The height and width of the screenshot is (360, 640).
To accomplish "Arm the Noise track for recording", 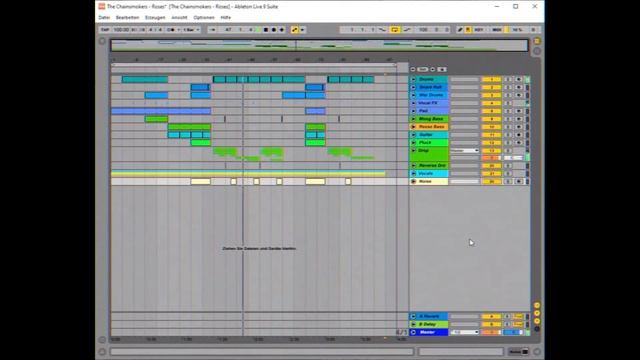I will click(519, 181).
